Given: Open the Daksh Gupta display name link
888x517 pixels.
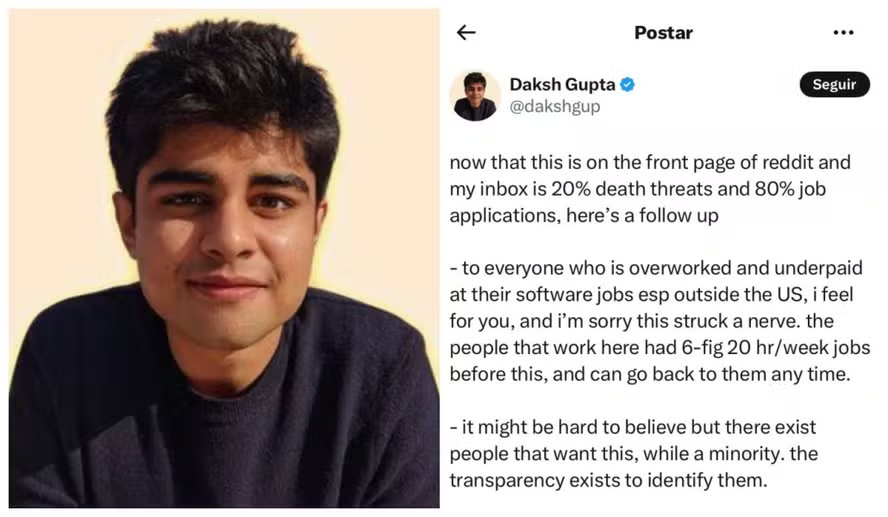Looking at the screenshot, I should tap(563, 85).
